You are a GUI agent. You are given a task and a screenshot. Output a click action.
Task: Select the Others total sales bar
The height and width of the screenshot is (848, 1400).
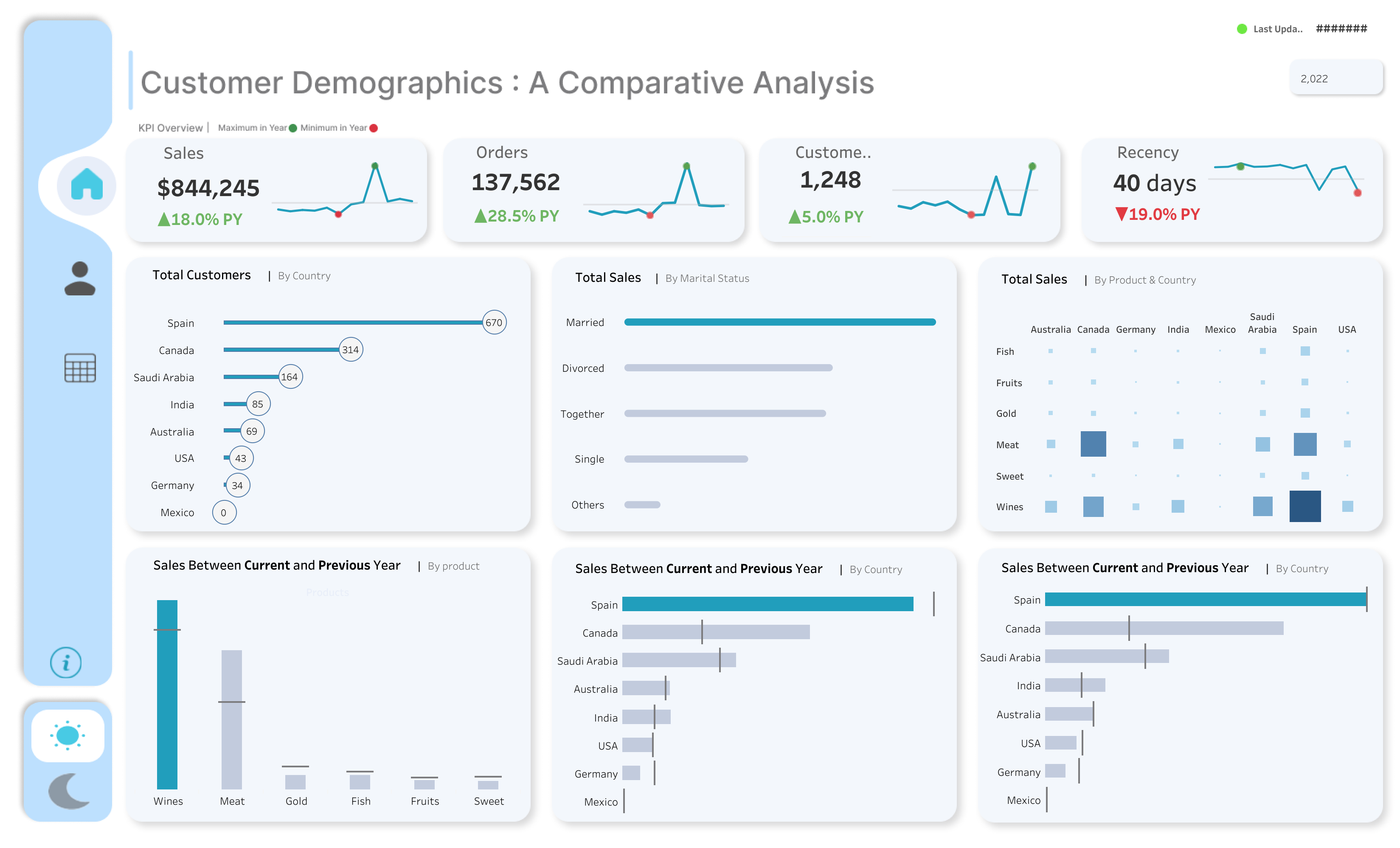click(642, 504)
